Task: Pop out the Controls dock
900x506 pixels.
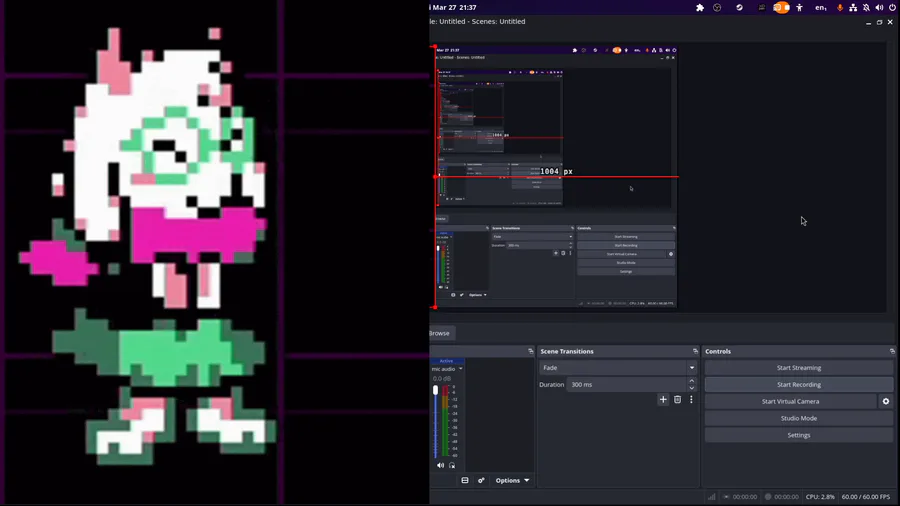Action: pos(892,351)
